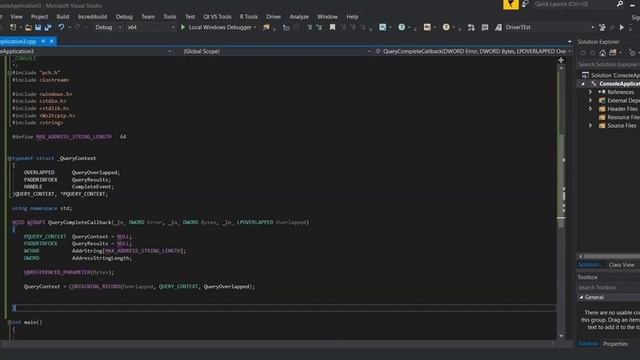The height and width of the screenshot is (360, 640).
Task: Open the Driver menu
Action: (273, 17)
